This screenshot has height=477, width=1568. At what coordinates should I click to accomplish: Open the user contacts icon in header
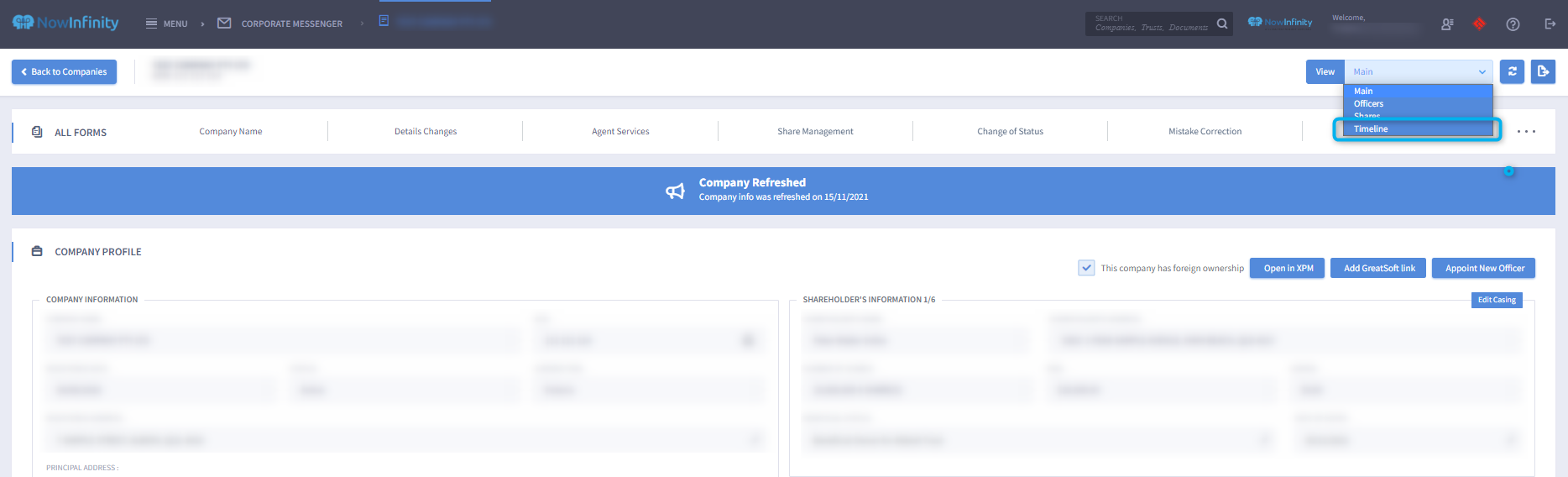(1447, 24)
